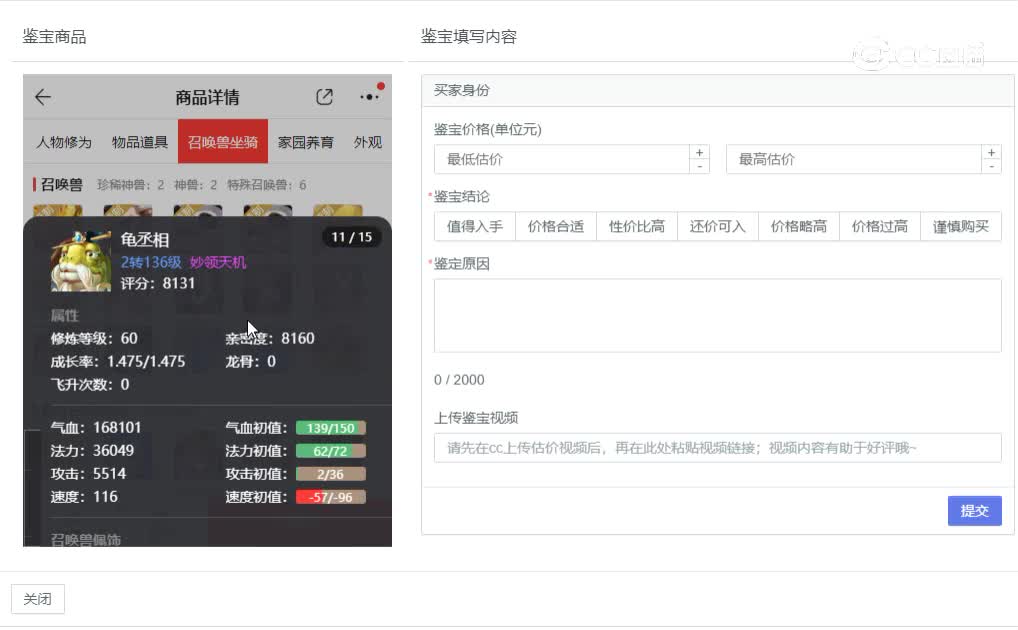Screen dimensions: 1018x630
Task: Open the three-dot more menu icon
Action: coord(369,97)
